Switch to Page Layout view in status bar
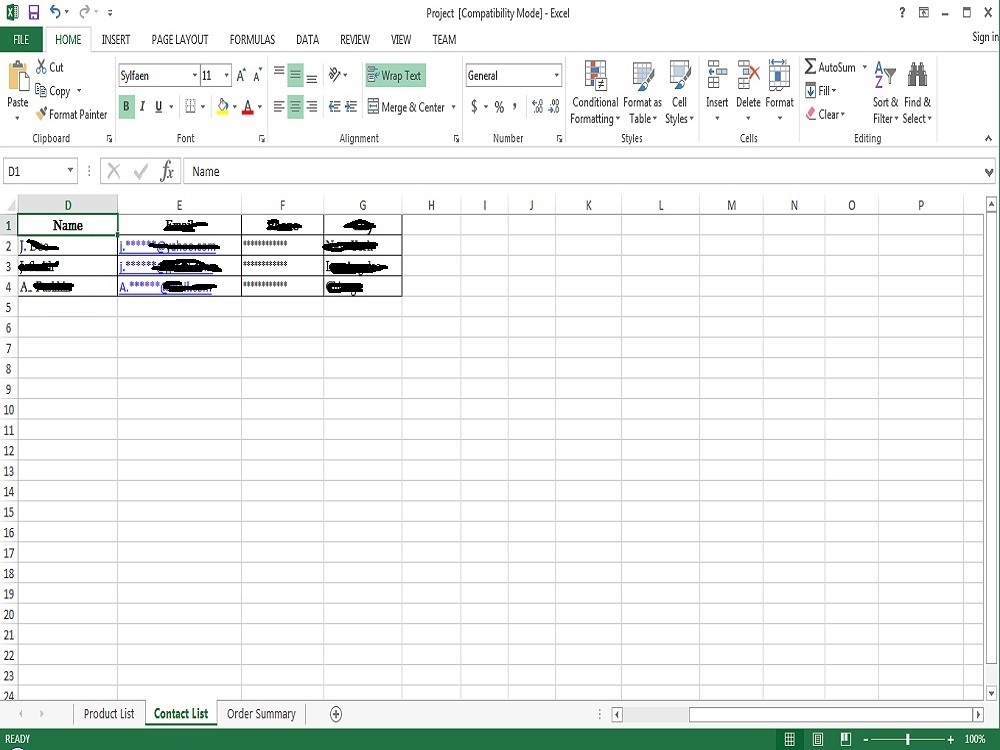This screenshot has height=750, width=1000. point(818,739)
